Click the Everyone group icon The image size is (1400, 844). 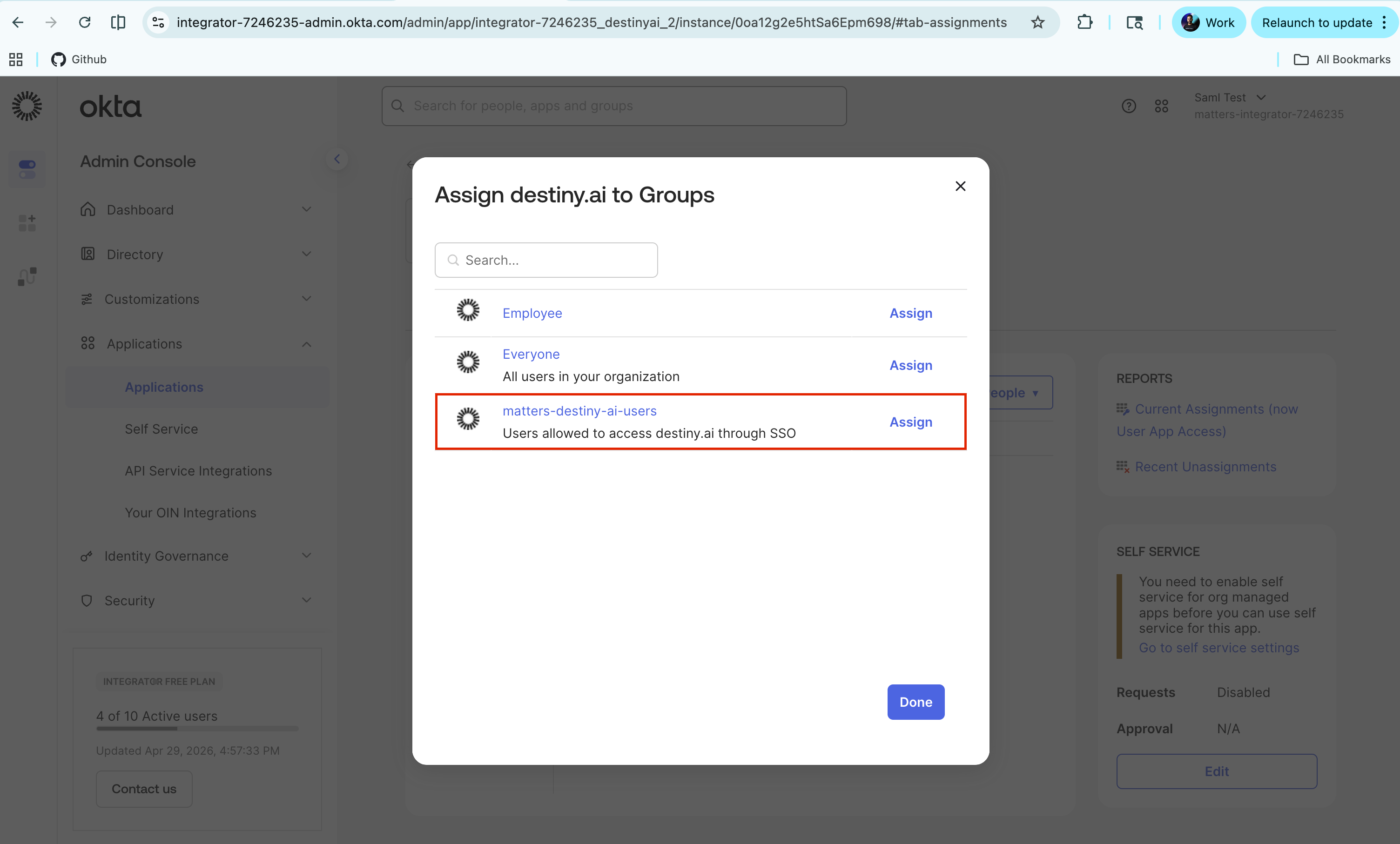click(468, 362)
